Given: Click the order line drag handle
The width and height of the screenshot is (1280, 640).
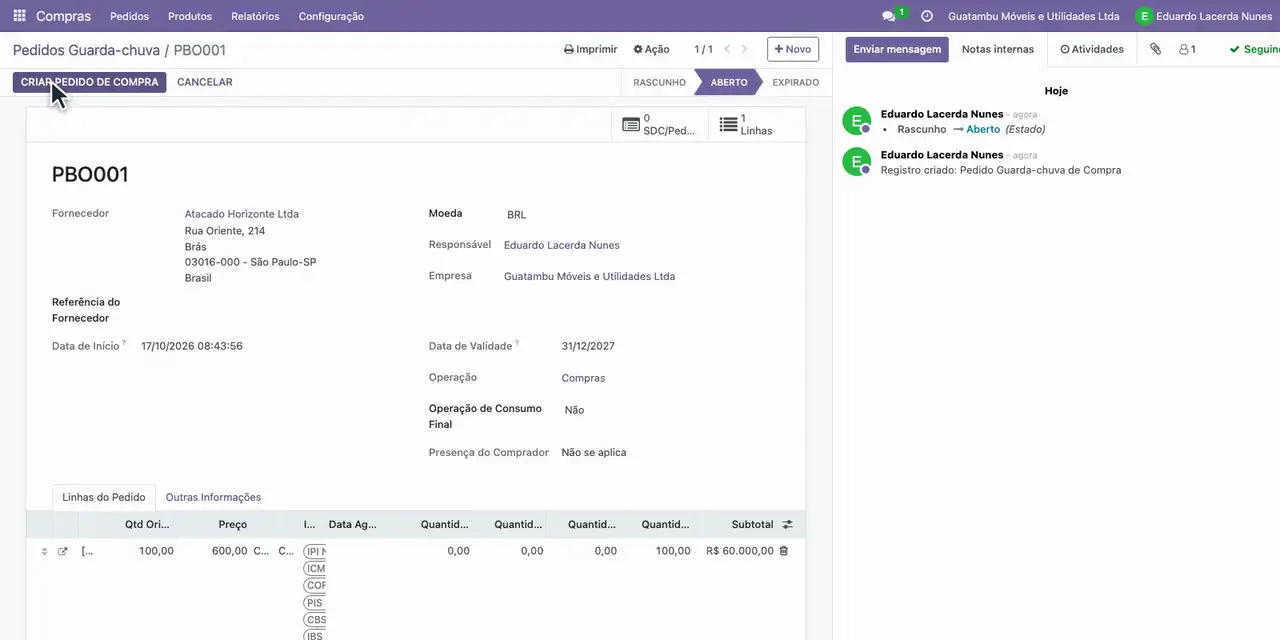Looking at the screenshot, I should point(44,551).
